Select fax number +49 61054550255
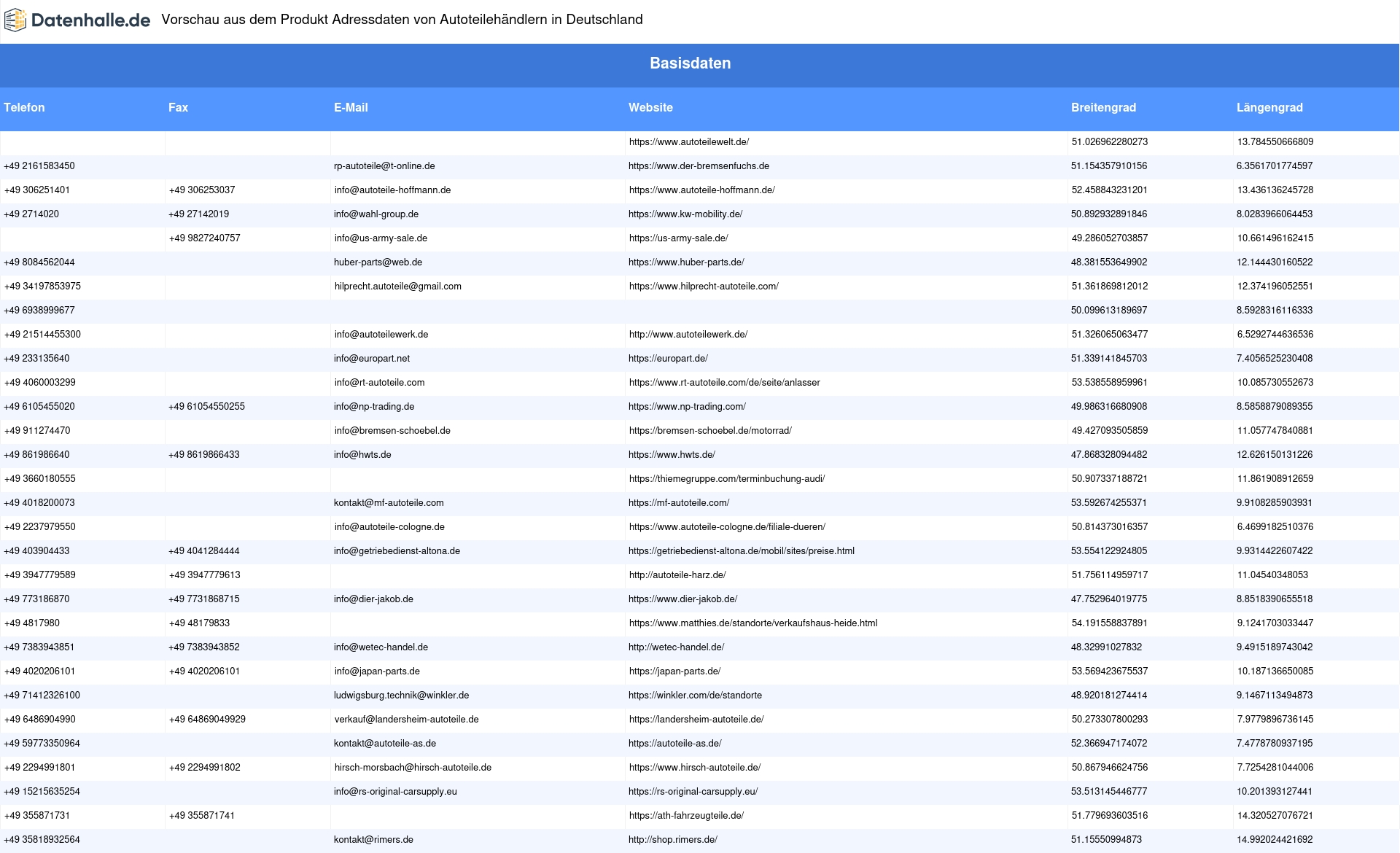1400x853 pixels. point(206,407)
